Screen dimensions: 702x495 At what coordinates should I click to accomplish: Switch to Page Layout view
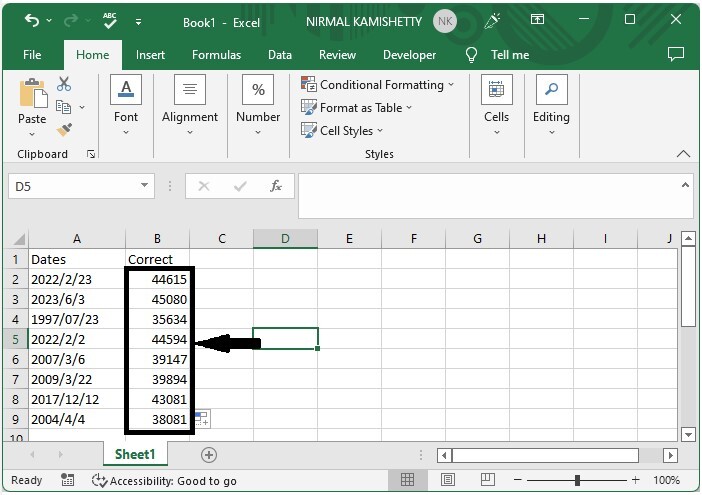tap(447, 481)
